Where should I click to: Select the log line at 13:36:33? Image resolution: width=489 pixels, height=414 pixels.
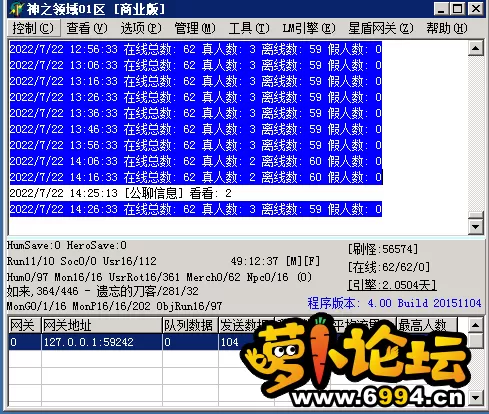(x=196, y=113)
